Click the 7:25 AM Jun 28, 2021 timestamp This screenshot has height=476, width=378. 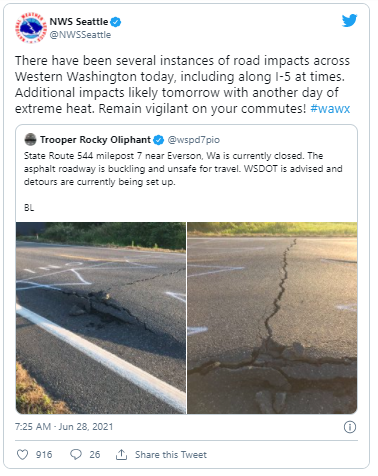pyautogui.click(x=64, y=427)
